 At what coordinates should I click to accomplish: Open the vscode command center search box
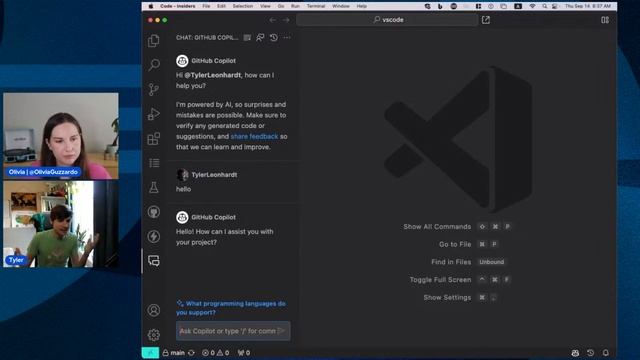coord(387,20)
